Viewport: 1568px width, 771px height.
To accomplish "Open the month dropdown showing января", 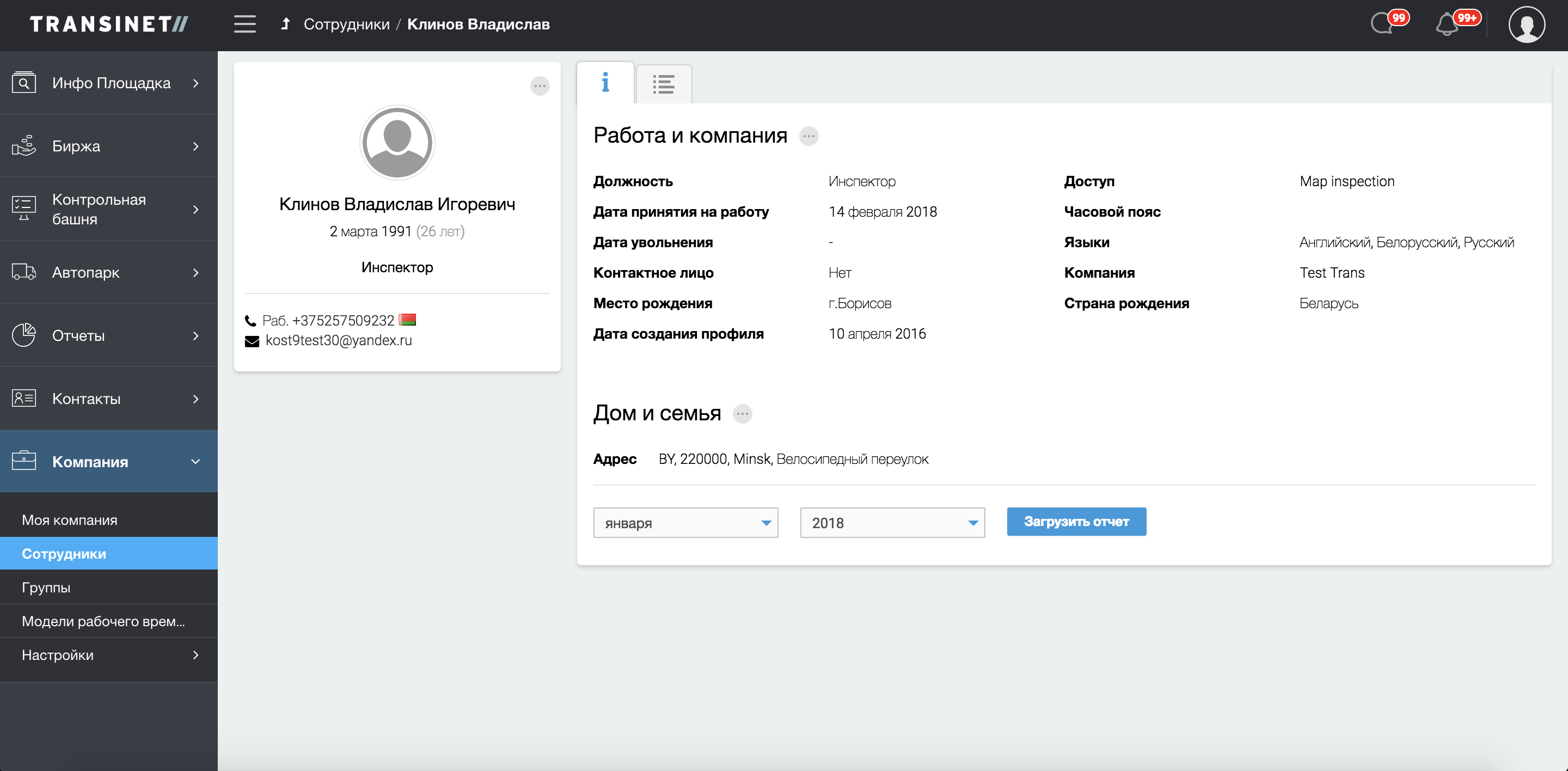I will click(x=685, y=523).
